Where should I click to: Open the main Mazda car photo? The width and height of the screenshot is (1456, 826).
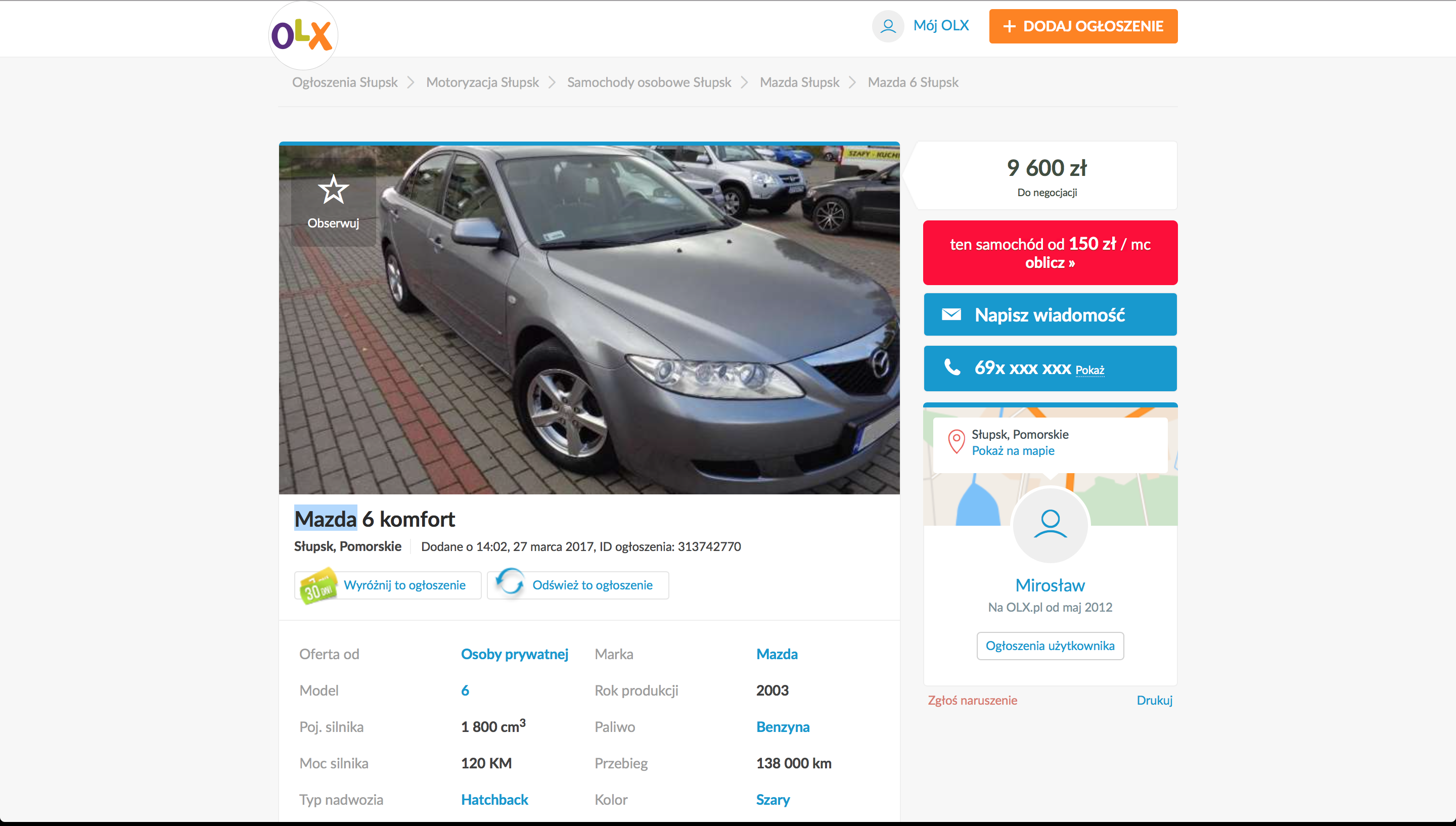[x=589, y=319]
